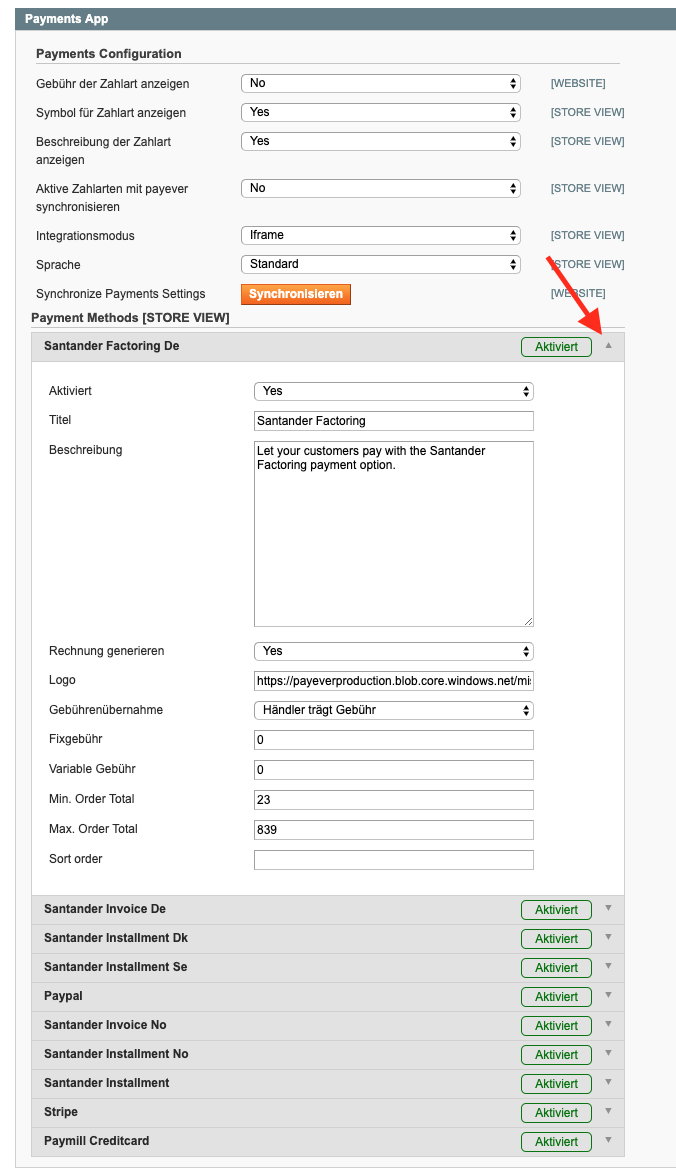Screen dimensions: 676x1173
Task: Click Aktiviert badge for Stripe
Action: point(556,1112)
